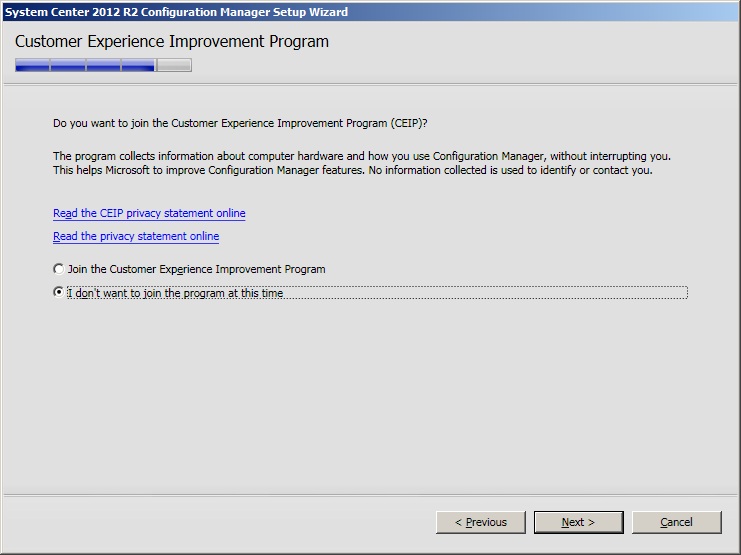Choose the I don't want to join radio circle

58,293
